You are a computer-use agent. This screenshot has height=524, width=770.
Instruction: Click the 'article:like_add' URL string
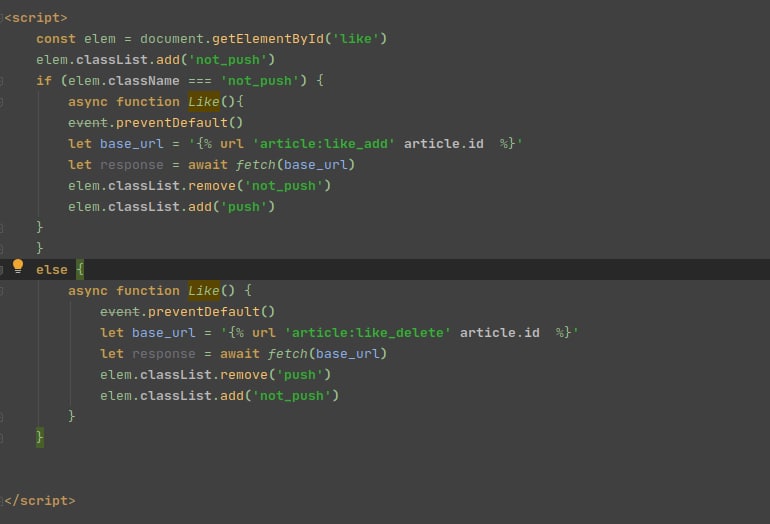tap(324, 144)
